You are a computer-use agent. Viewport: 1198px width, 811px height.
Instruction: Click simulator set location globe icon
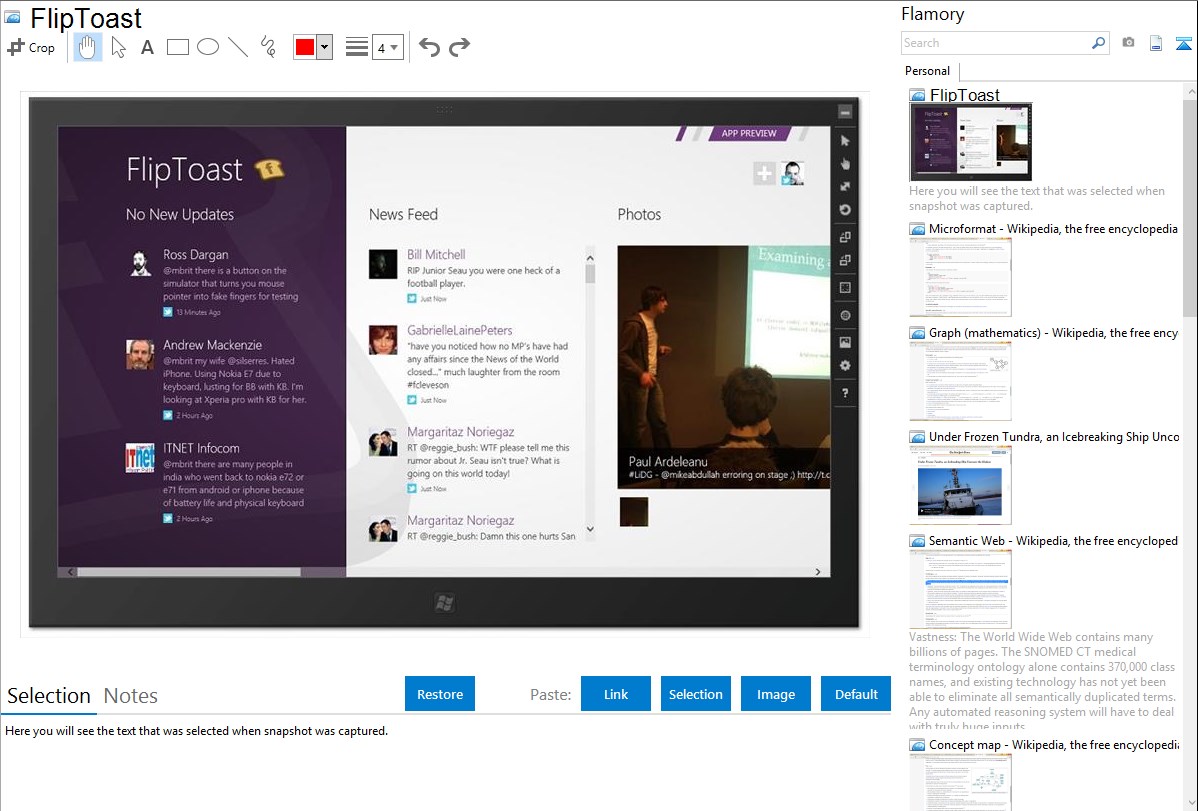[x=845, y=316]
